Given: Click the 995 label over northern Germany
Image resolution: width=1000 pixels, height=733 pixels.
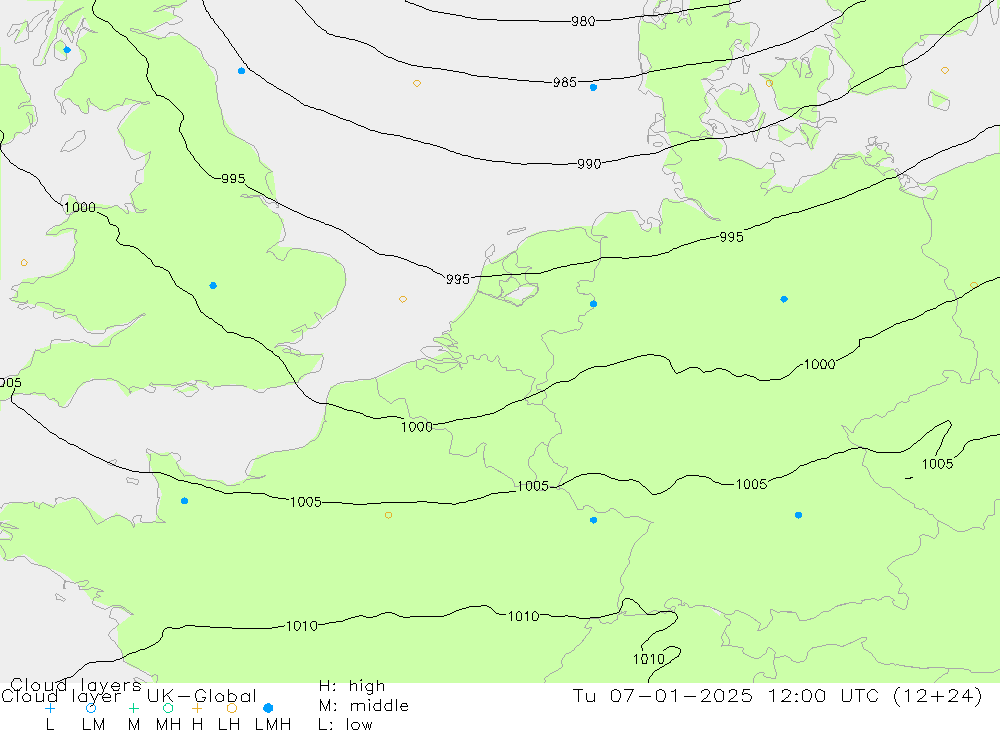Looking at the screenshot, I should coord(731,237).
